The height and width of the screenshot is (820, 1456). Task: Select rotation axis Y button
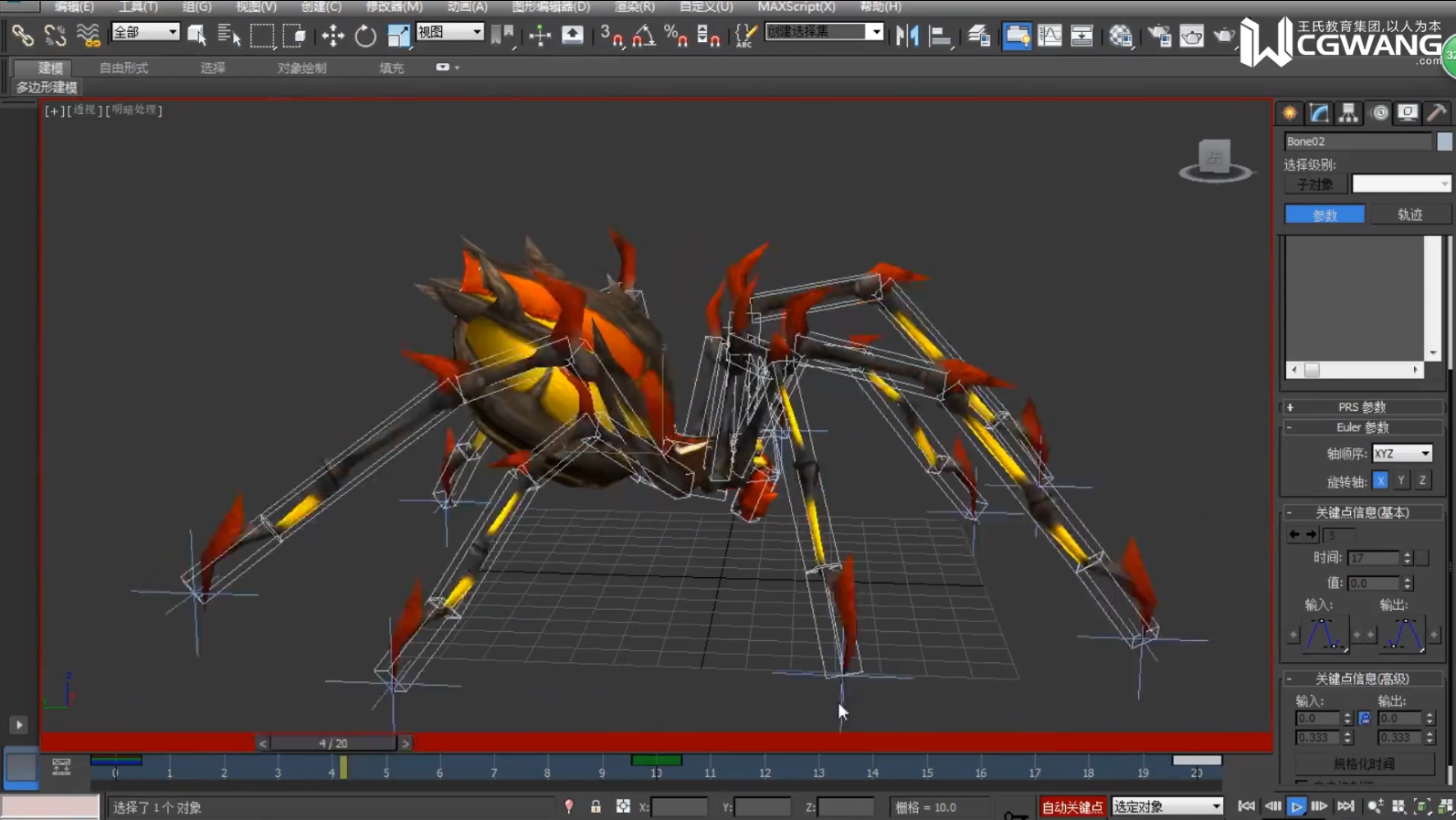(1401, 480)
